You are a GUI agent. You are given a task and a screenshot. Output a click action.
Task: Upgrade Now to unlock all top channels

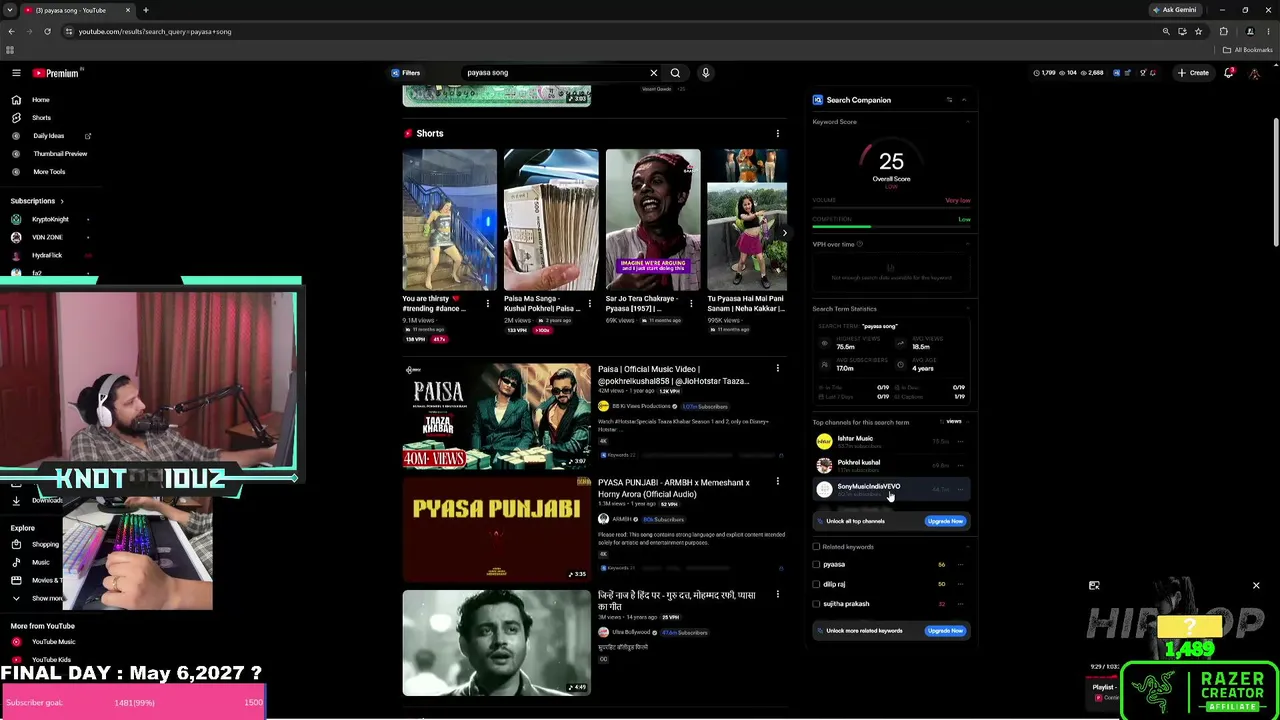pos(945,521)
